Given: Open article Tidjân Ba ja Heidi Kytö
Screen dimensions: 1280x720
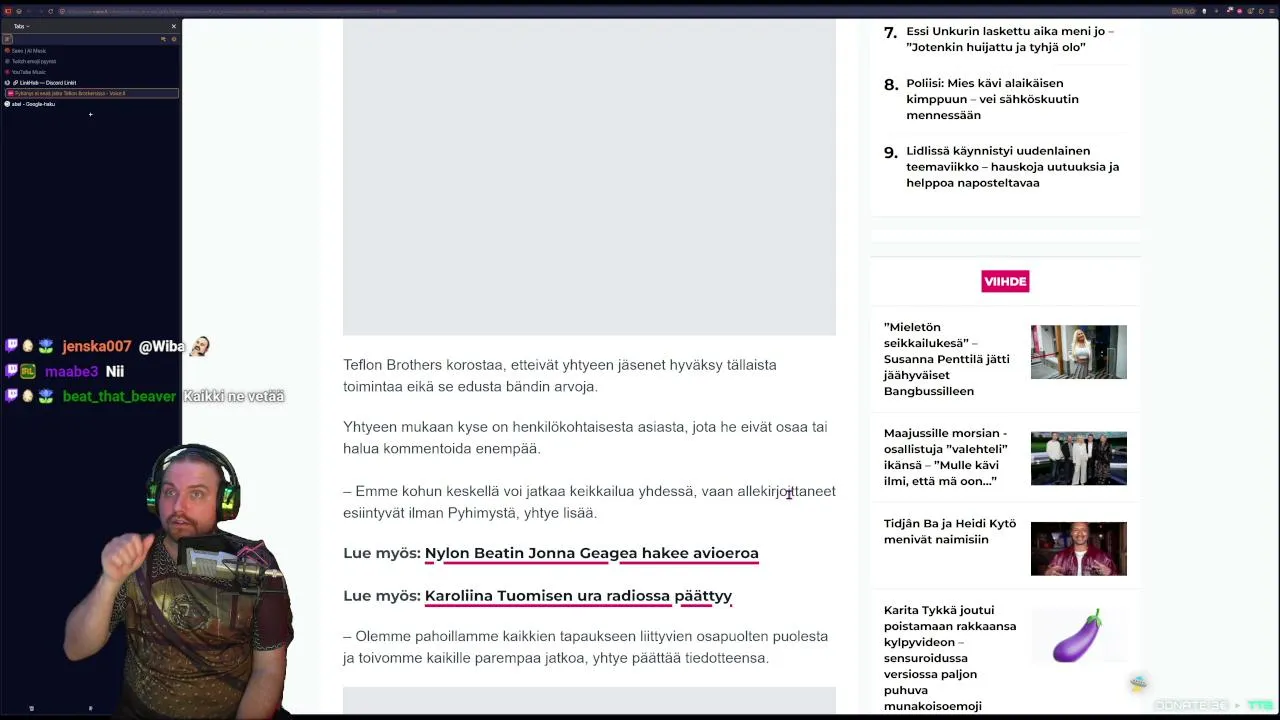Looking at the screenshot, I should [949, 531].
